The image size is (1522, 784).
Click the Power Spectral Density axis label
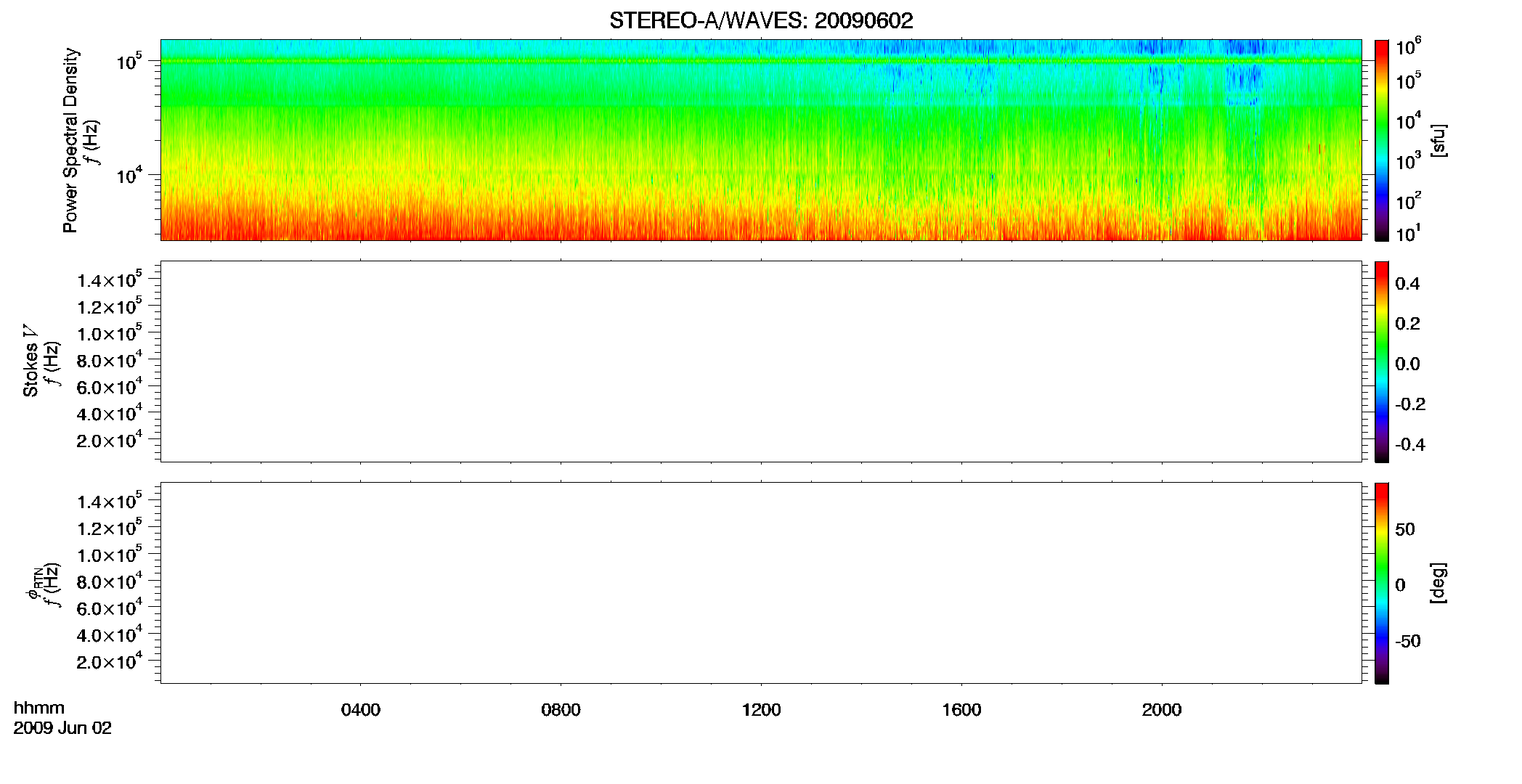pyautogui.click(x=70, y=140)
